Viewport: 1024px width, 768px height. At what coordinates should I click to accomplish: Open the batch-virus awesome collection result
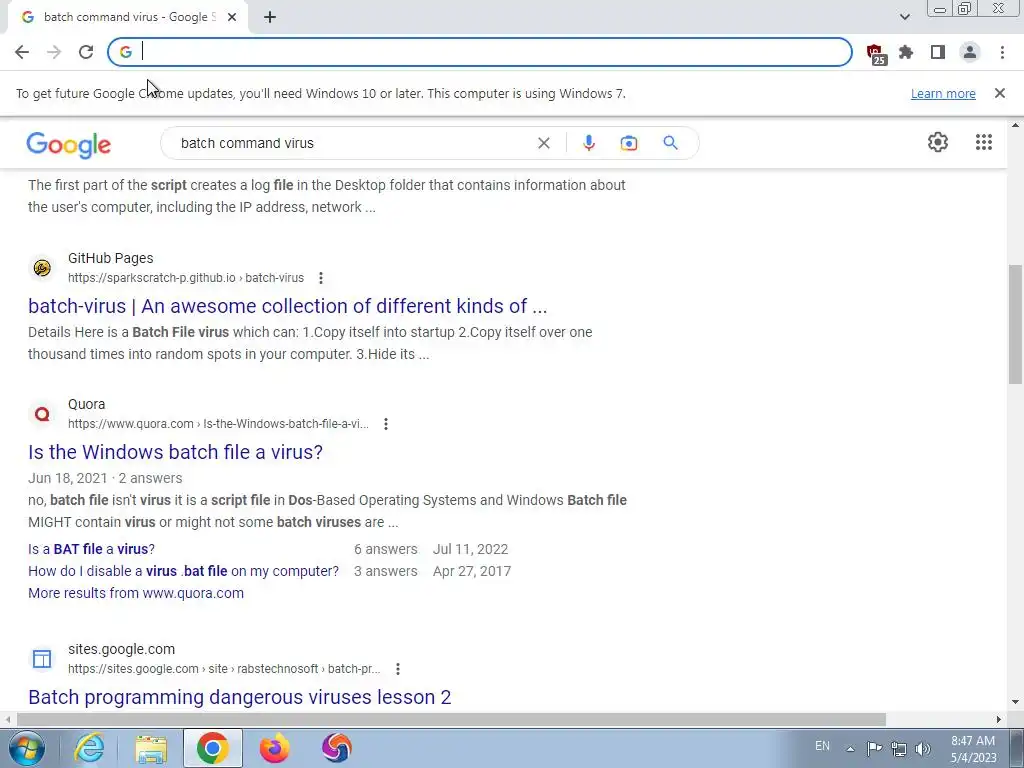click(x=287, y=306)
